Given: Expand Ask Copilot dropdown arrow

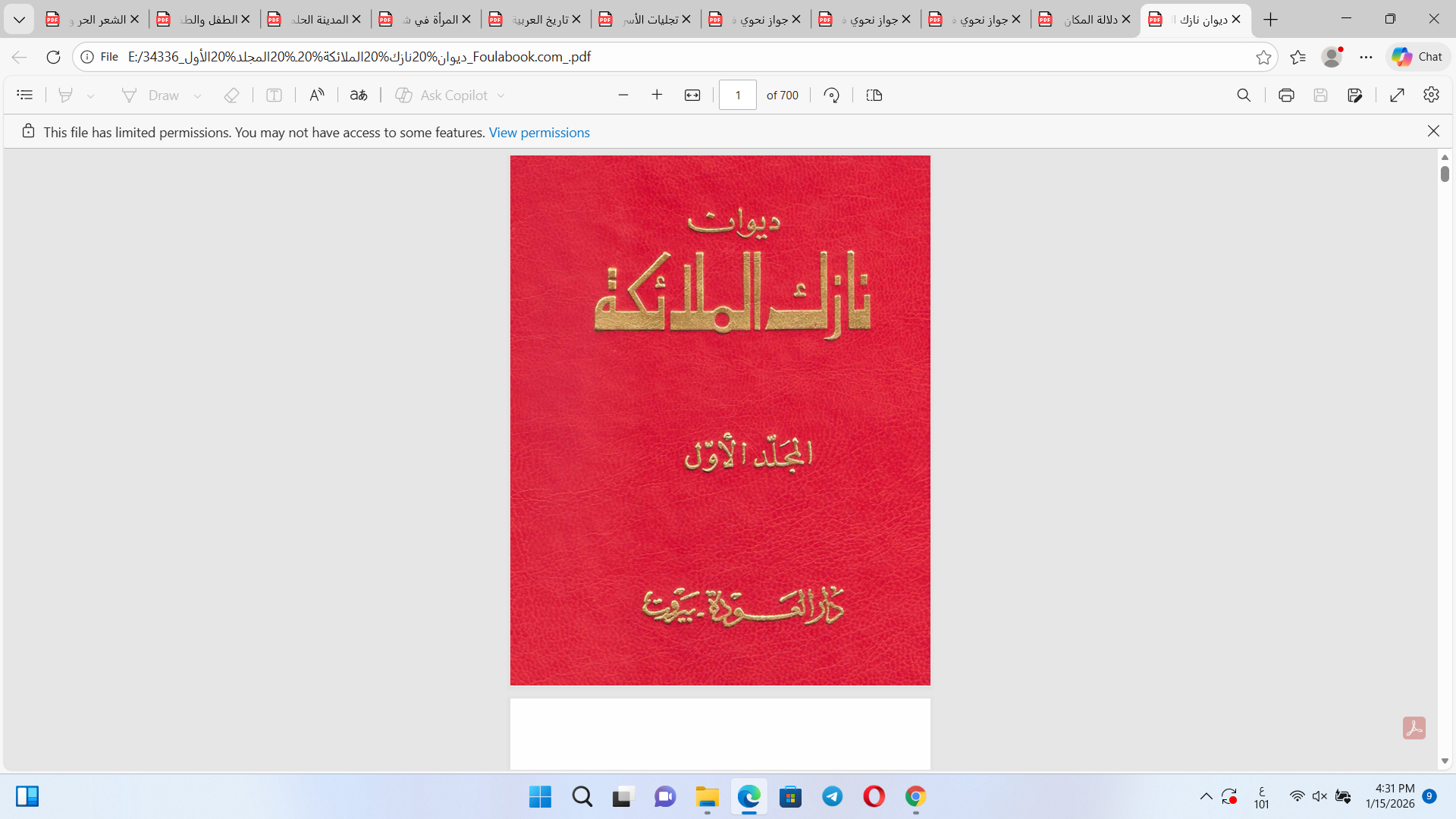Looking at the screenshot, I should (501, 96).
